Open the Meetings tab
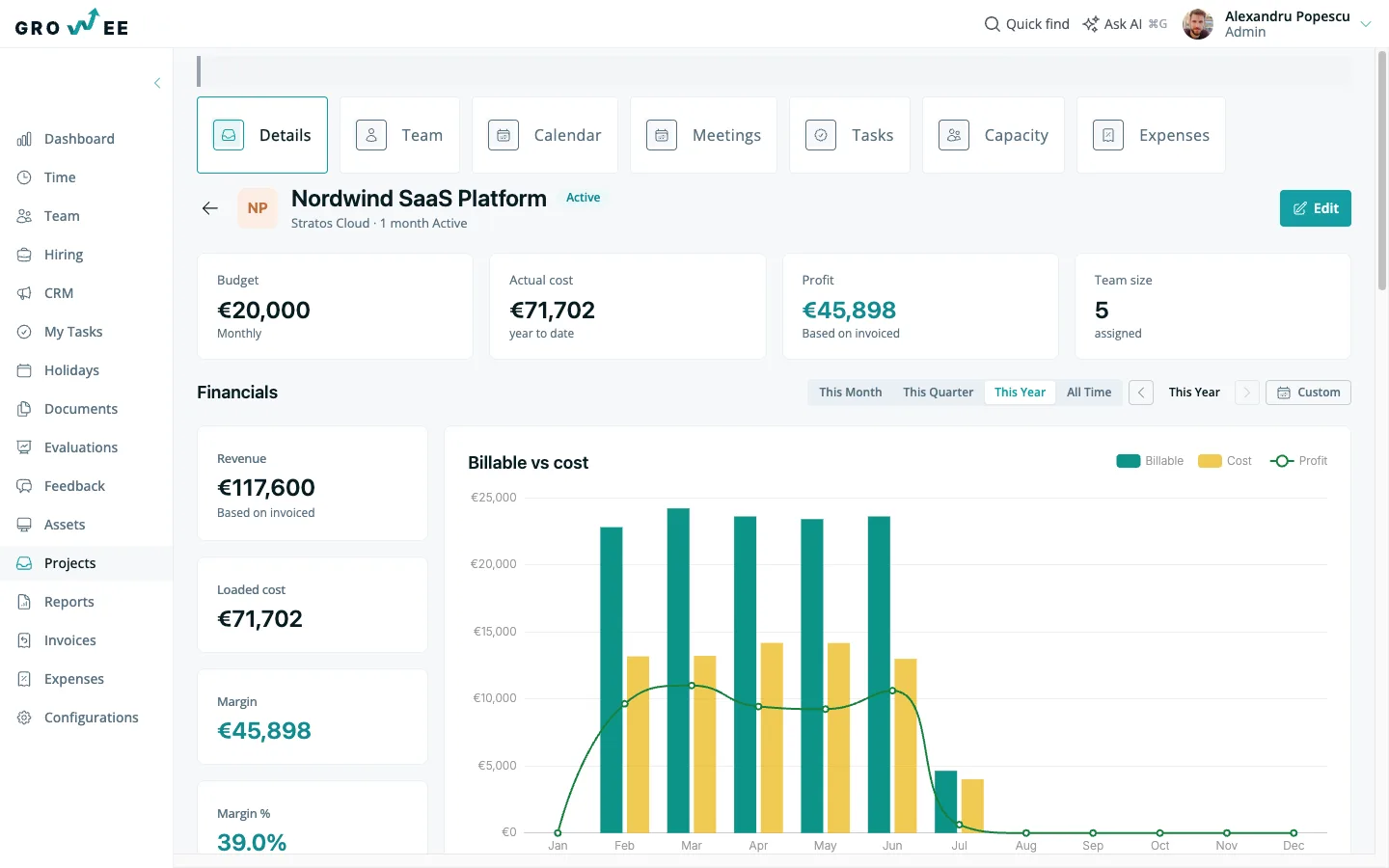1389x868 pixels. [703, 135]
